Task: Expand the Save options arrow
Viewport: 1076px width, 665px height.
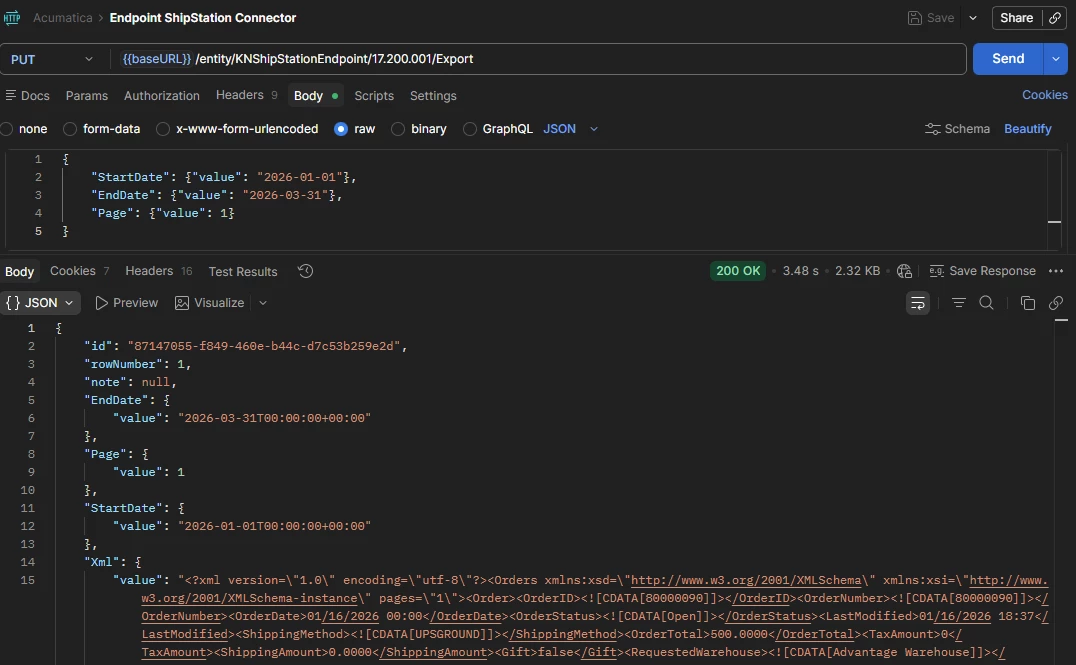Action: coord(972,18)
